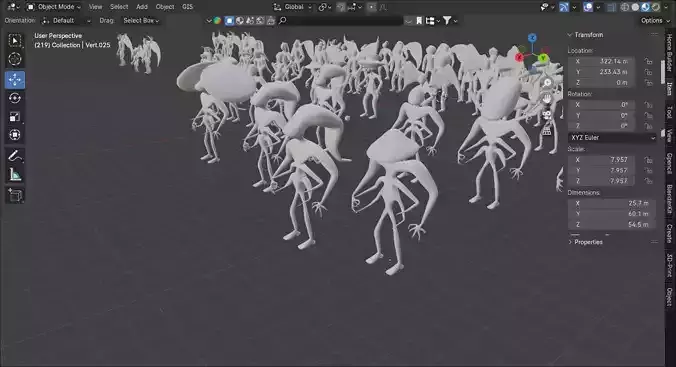Toggle proportional editing in header
This screenshot has height=367, width=676.
coord(372,7)
